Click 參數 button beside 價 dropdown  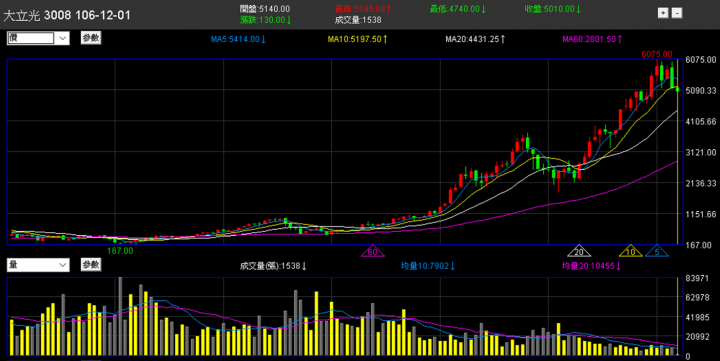91,38
